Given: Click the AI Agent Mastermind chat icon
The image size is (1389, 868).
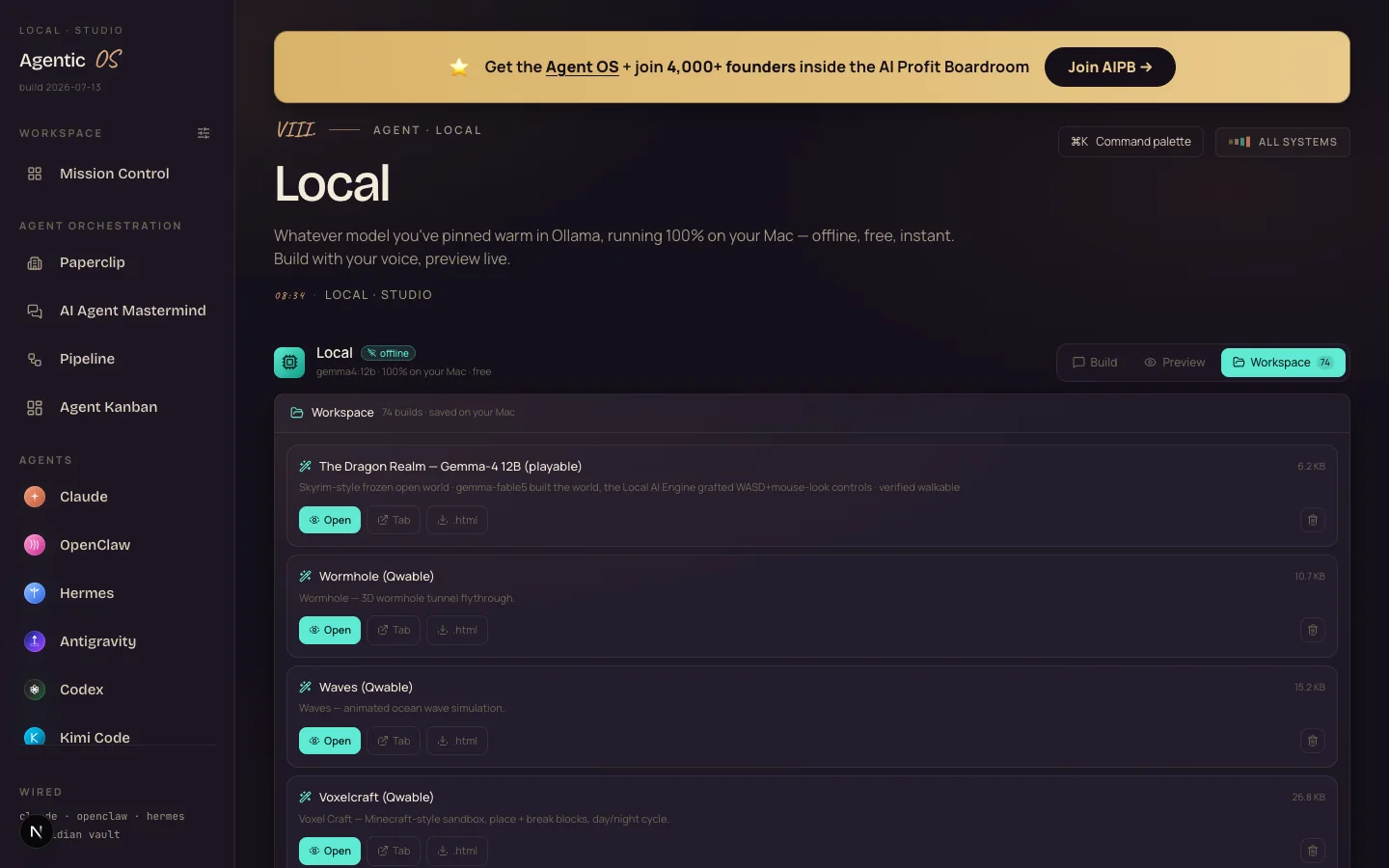Looking at the screenshot, I should tap(35, 311).
